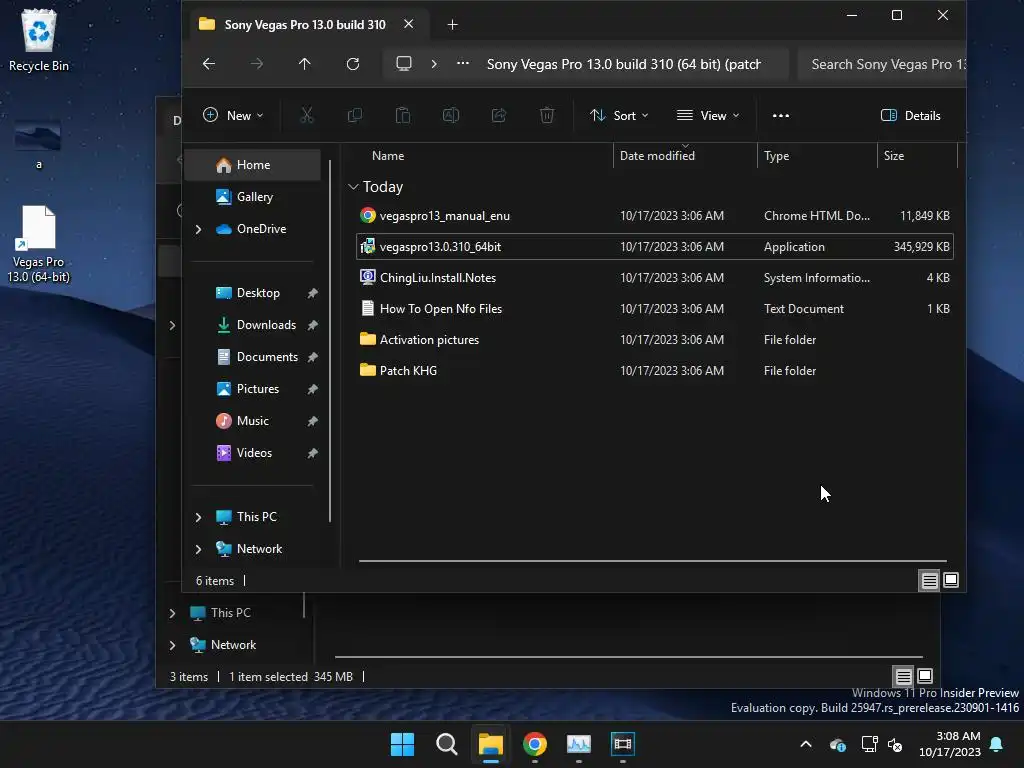Select the Recycle Bin desktop icon
The height and width of the screenshot is (768, 1024).
(x=39, y=41)
